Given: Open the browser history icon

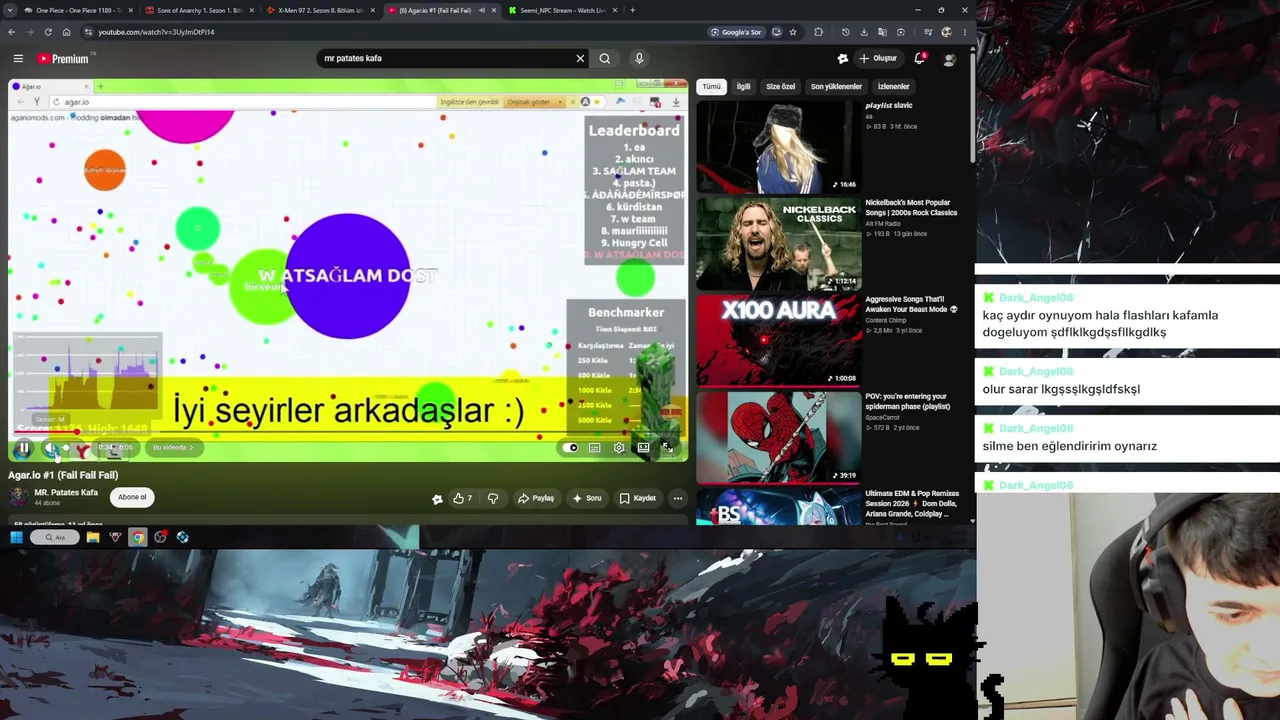Looking at the screenshot, I should tap(845, 32).
